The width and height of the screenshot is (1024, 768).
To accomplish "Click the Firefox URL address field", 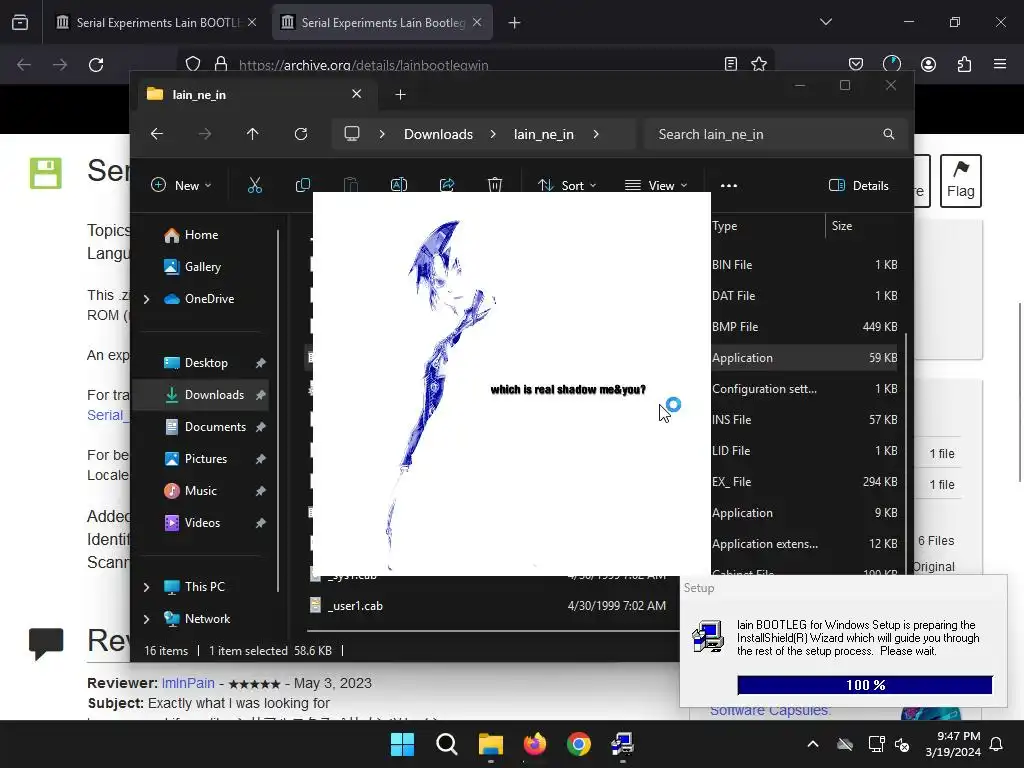I will [475, 64].
